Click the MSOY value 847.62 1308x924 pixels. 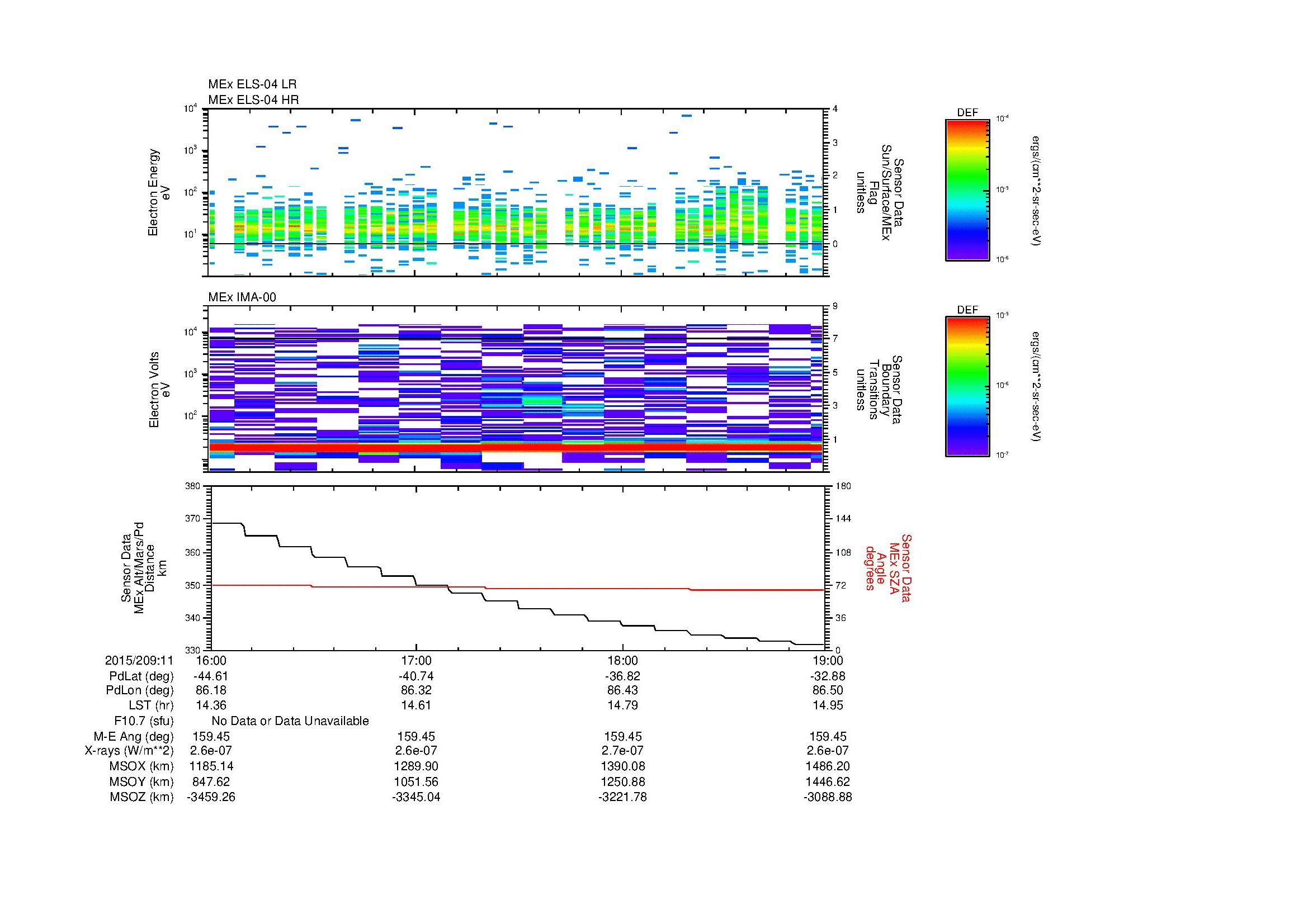pyautogui.click(x=211, y=782)
